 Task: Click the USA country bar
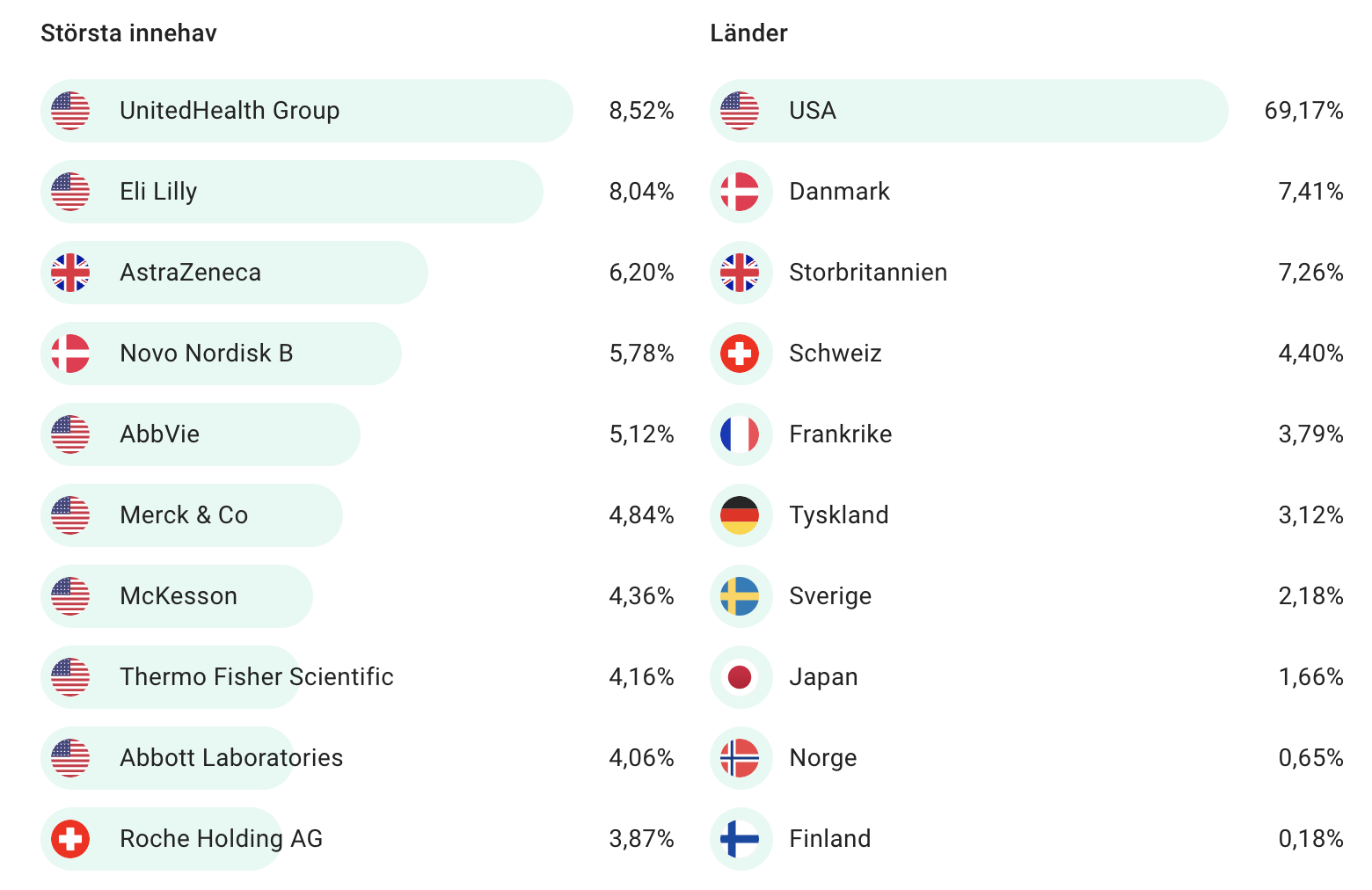pos(967,111)
